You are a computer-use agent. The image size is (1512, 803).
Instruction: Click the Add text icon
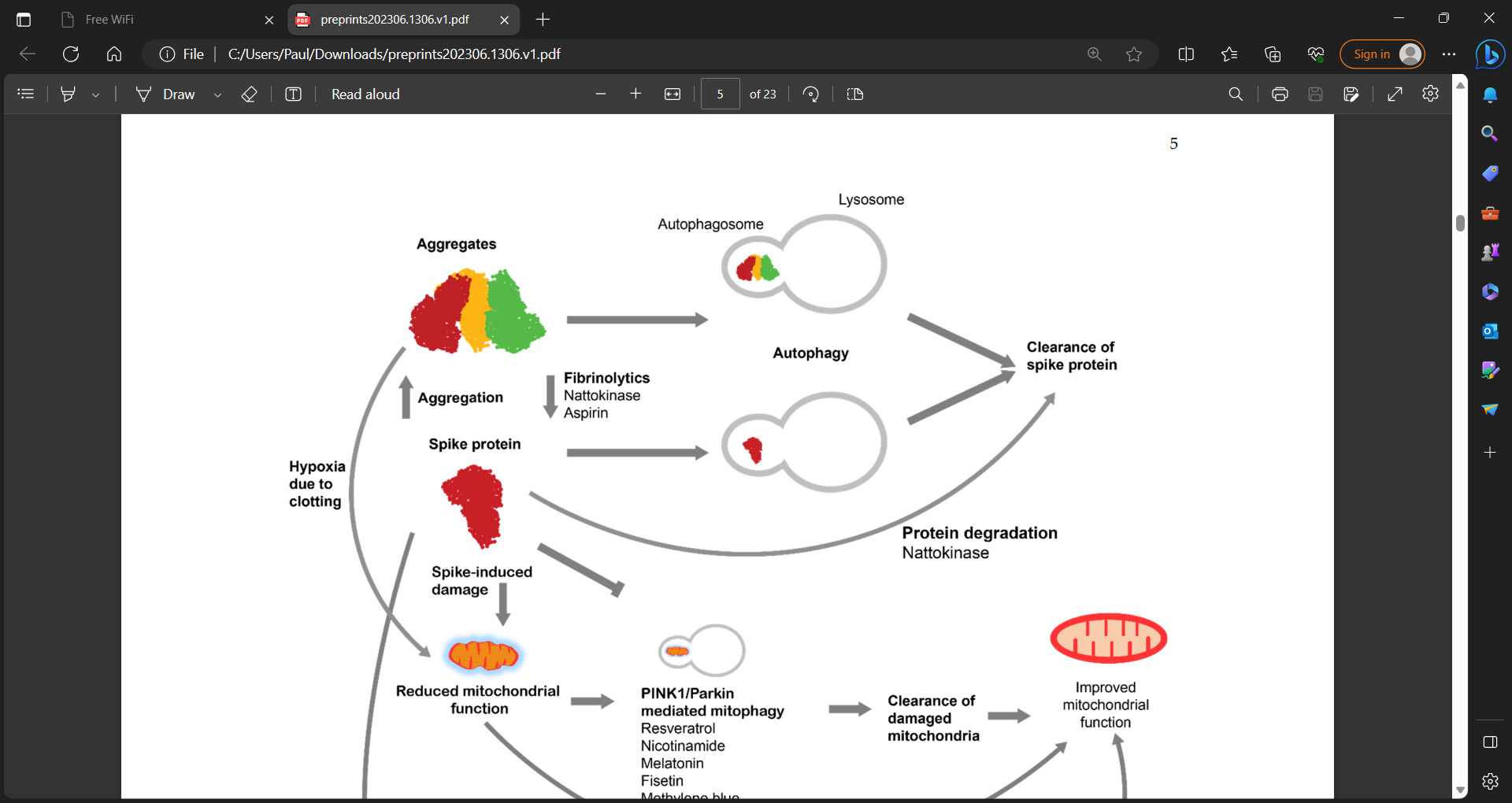coord(293,94)
